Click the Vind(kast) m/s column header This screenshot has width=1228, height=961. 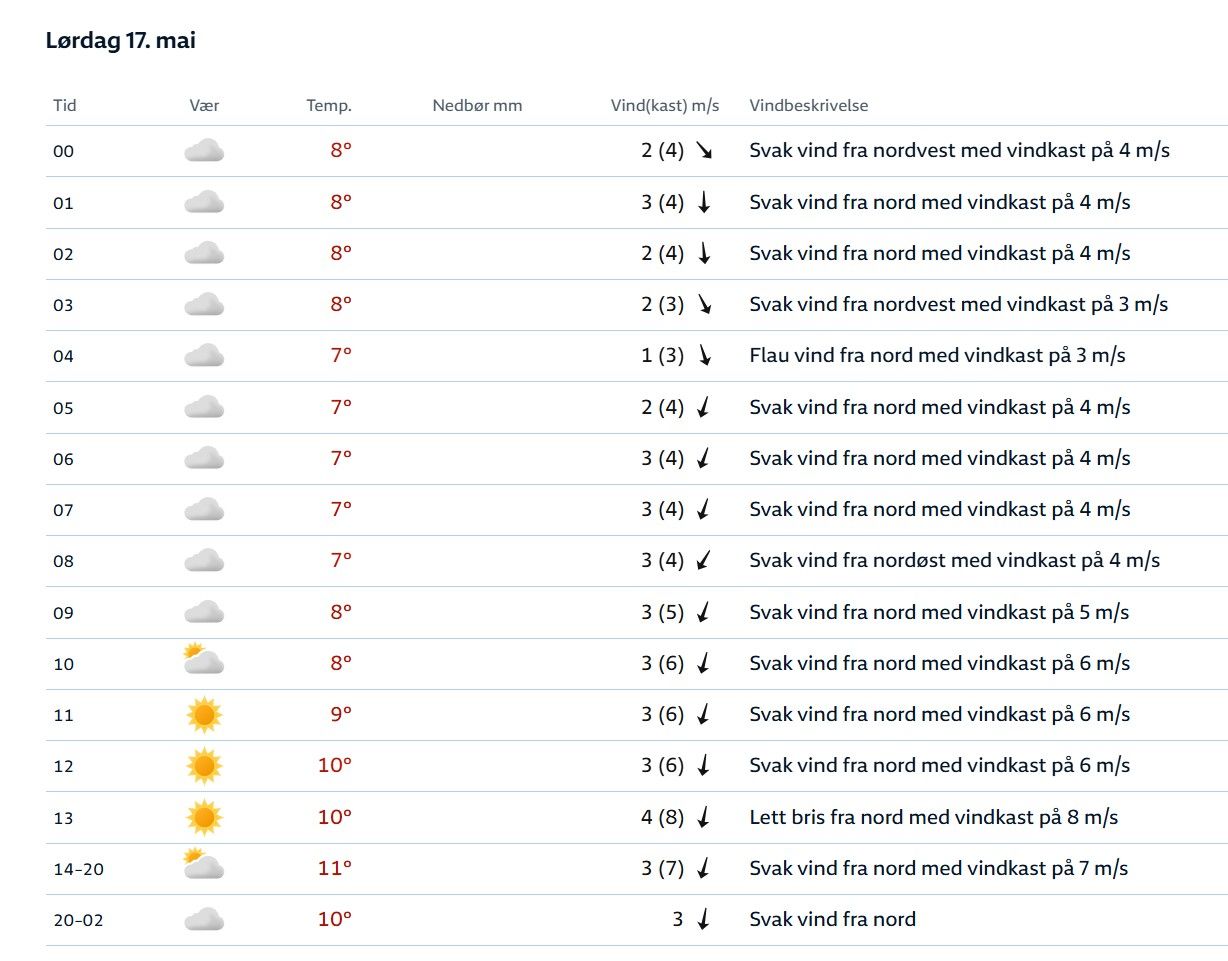(665, 105)
